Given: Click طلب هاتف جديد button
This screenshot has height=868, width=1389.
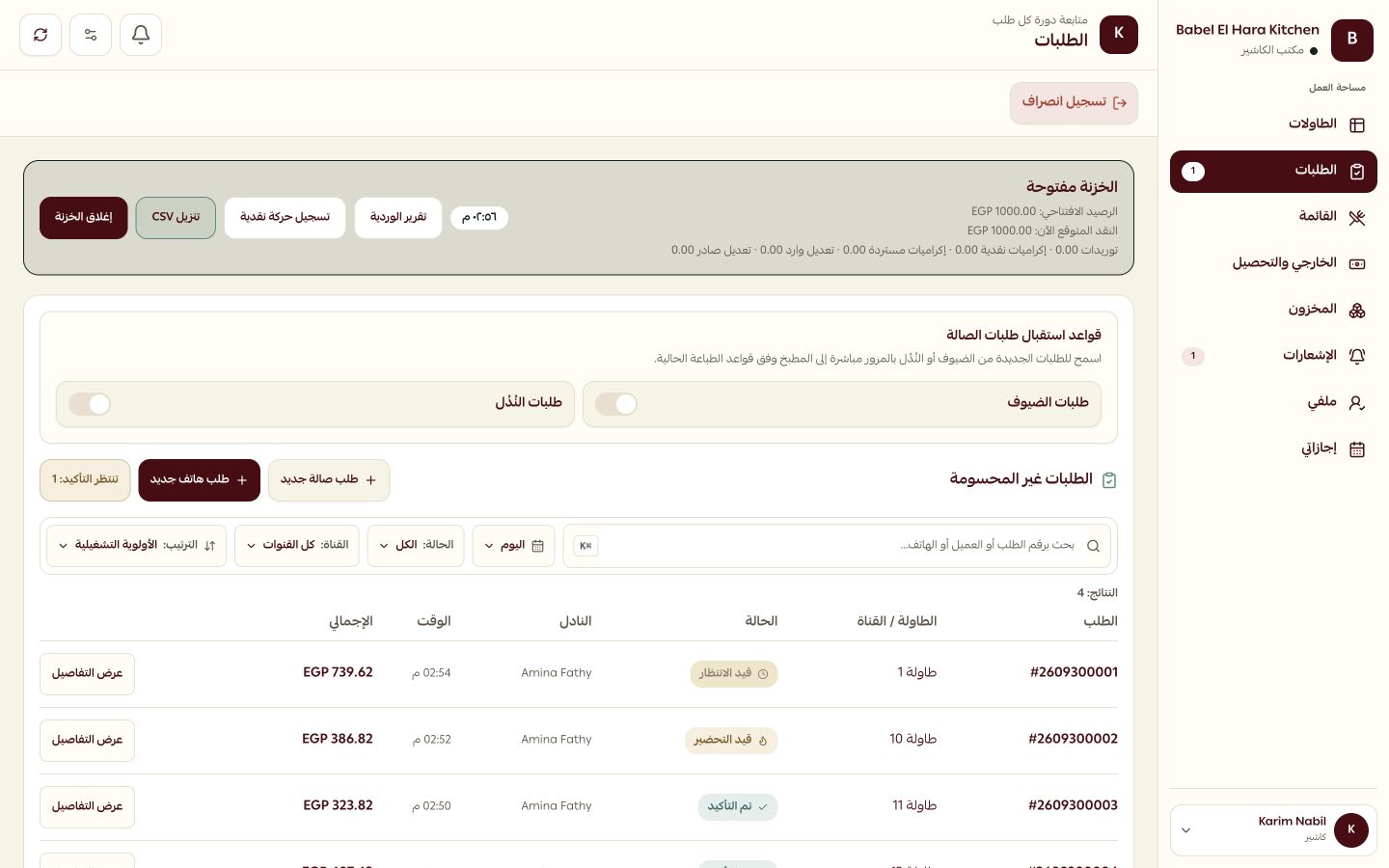Looking at the screenshot, I should pyautogui.click(x=199, y=480).
